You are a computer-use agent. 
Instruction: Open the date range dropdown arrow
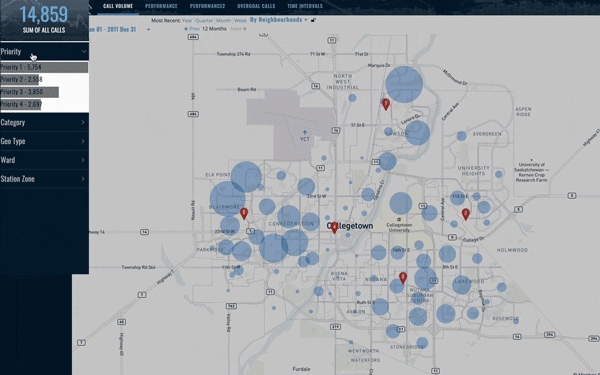pos(148,29)
